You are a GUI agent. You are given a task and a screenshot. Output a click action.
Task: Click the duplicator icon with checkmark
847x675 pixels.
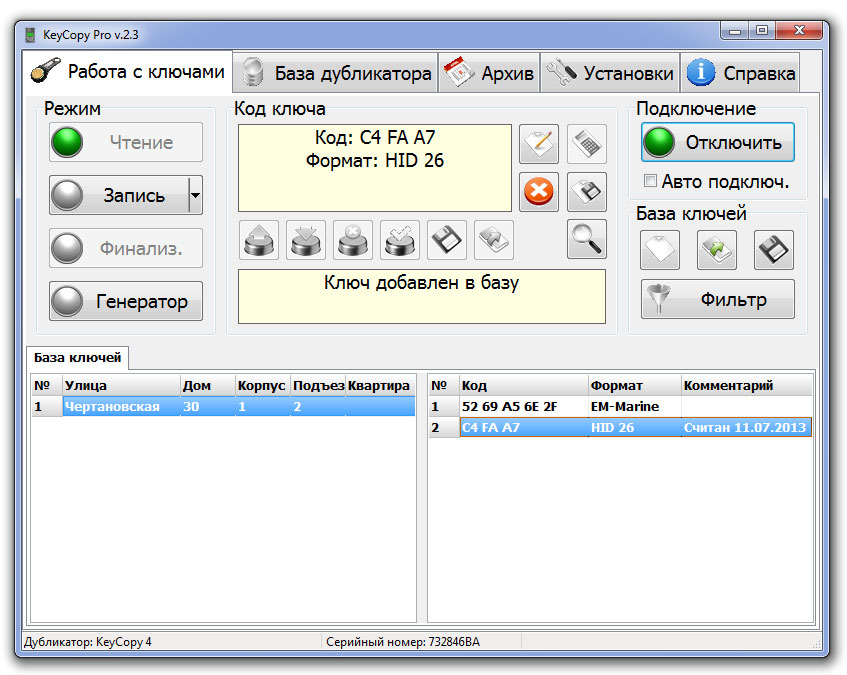(x=400, y=240)
